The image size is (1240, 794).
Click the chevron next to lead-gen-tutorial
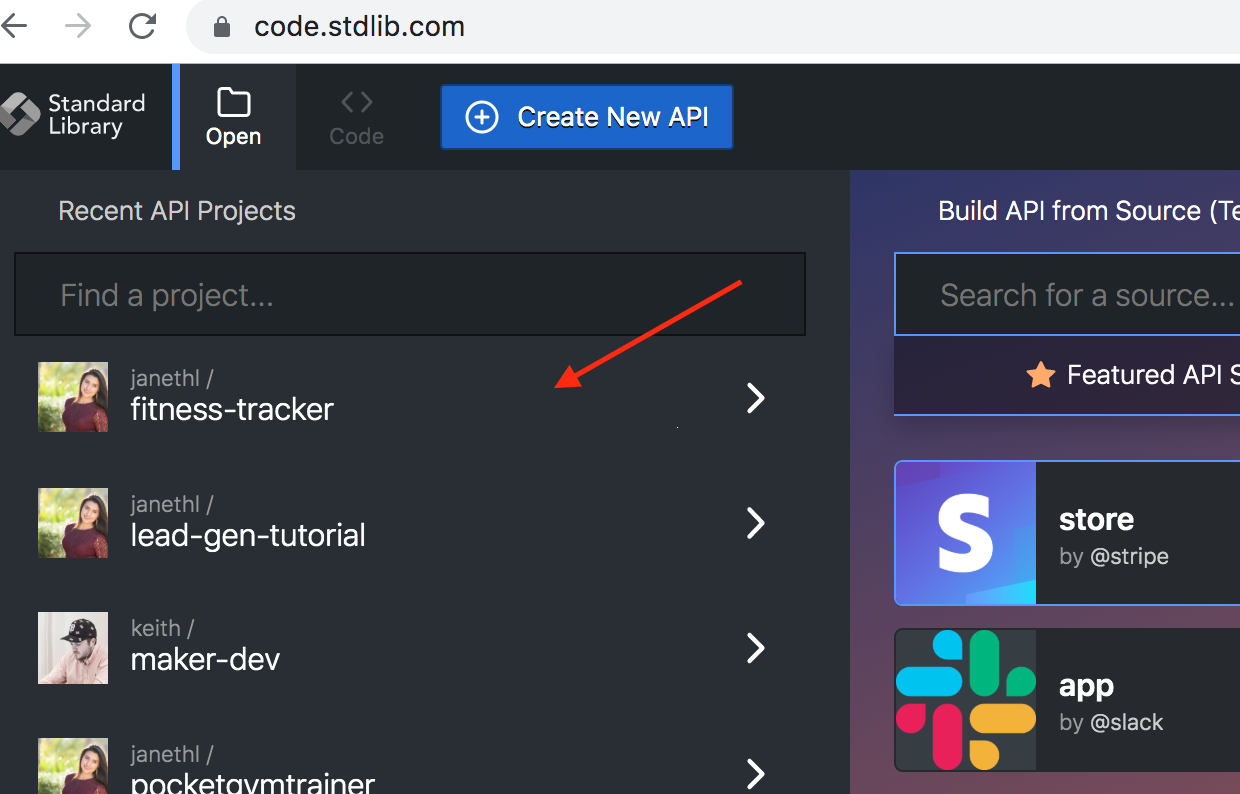point(756,523)
